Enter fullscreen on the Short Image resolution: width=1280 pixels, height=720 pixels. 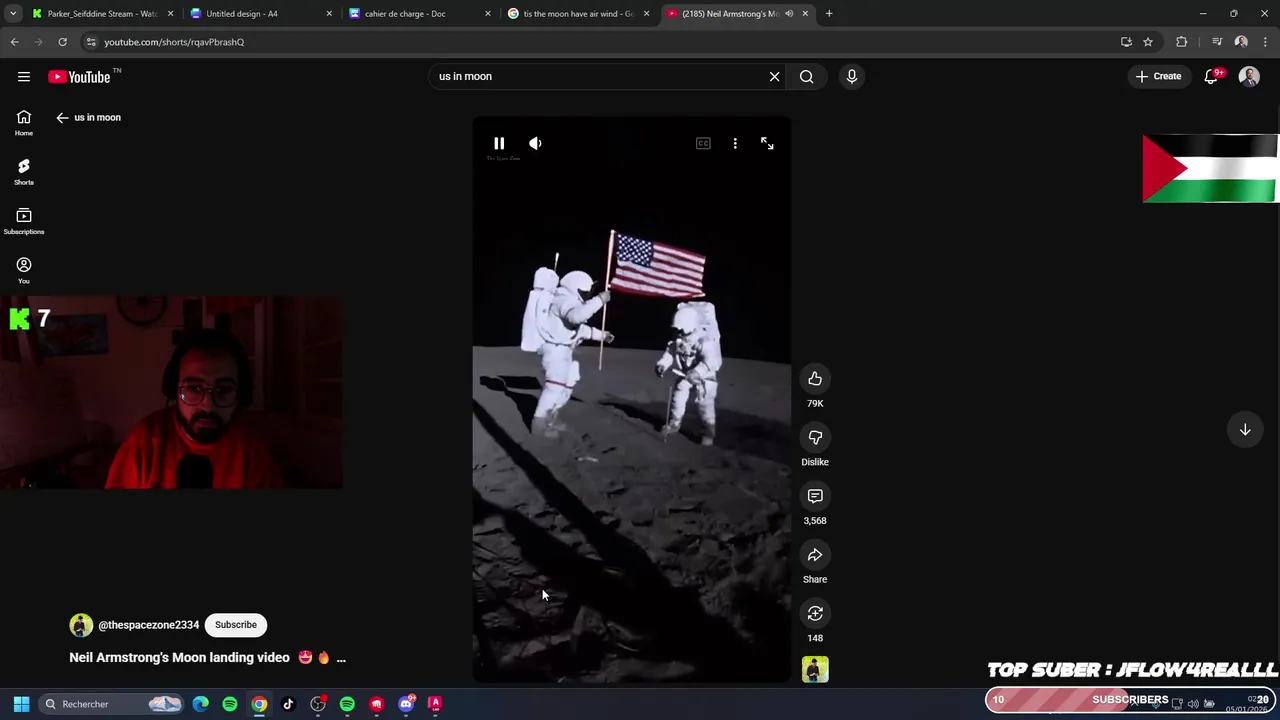pos(767,143)
